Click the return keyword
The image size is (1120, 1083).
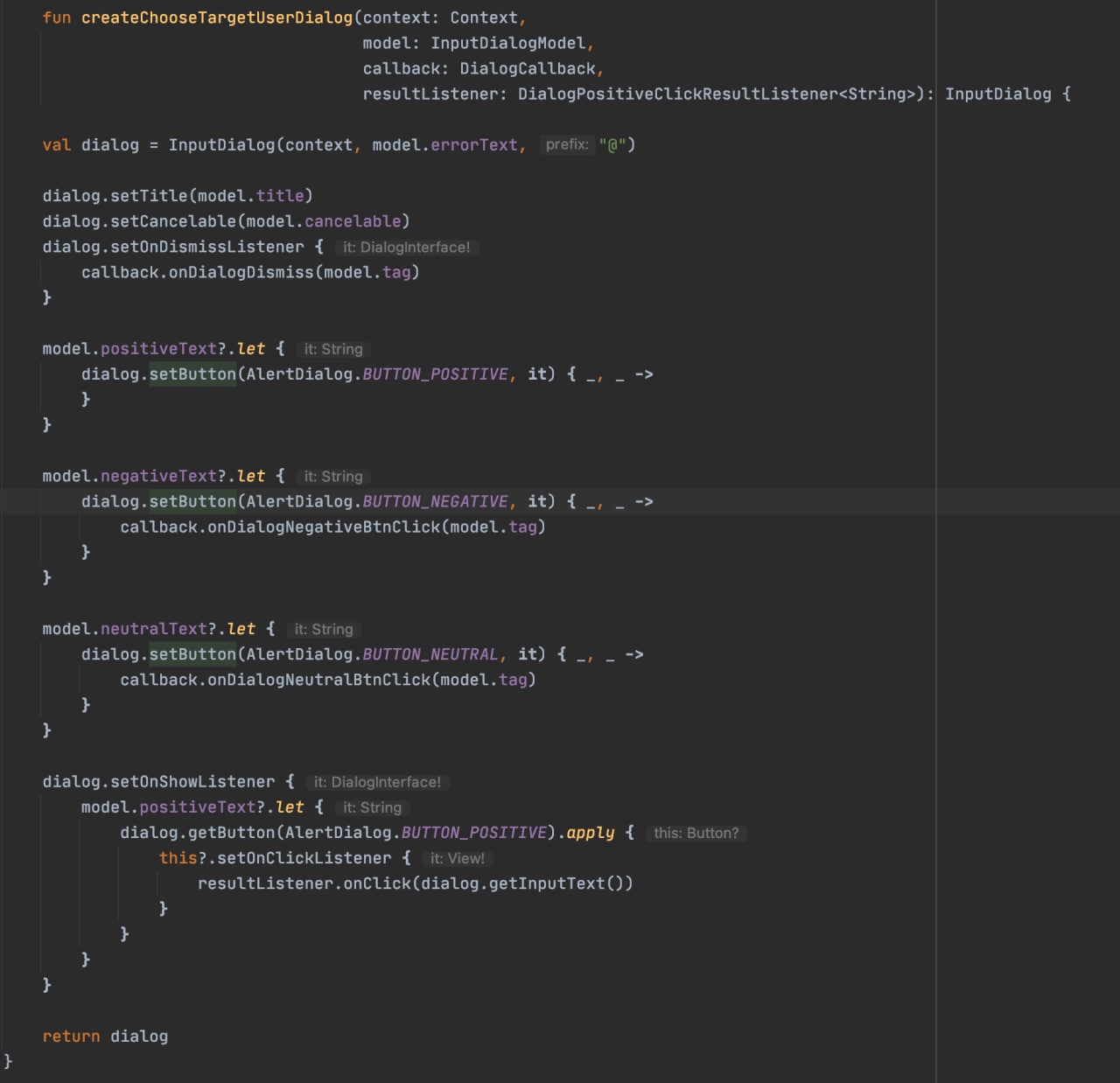(72, 1037)
